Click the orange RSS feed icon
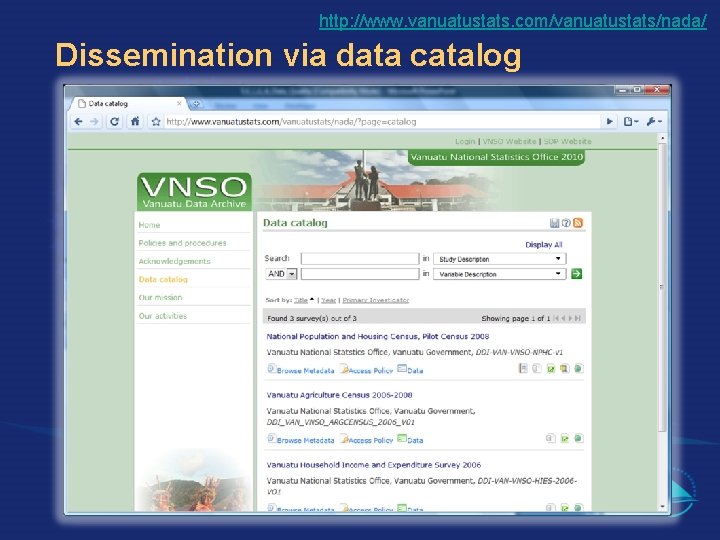Image resolution: width=720 pixels, height=540 pixels. tap(578, 223)
